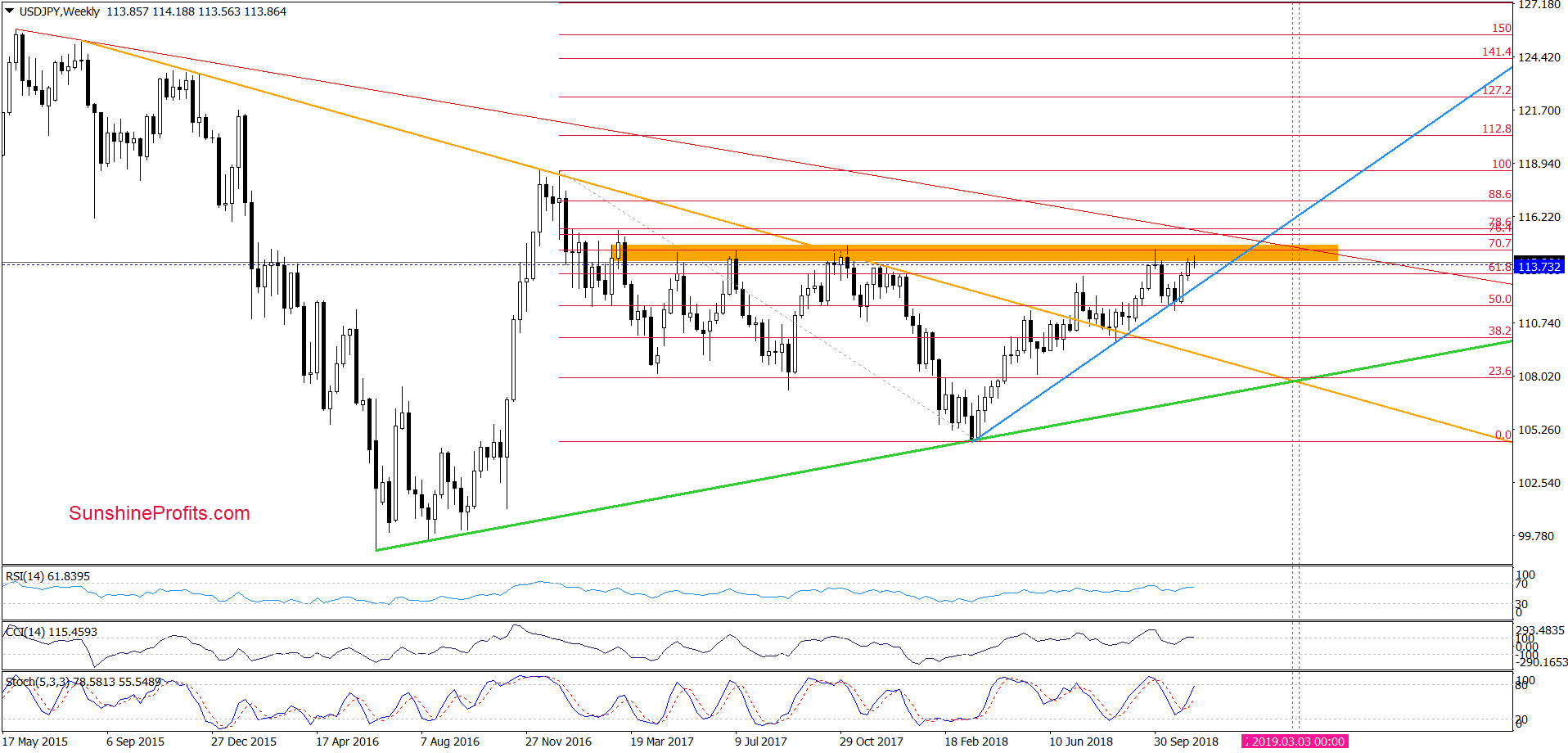The height and width of the screenshot is (753, 1568).
Task: Click the Fibonacci 150 level label
Action: click(x=1501, y=28)
